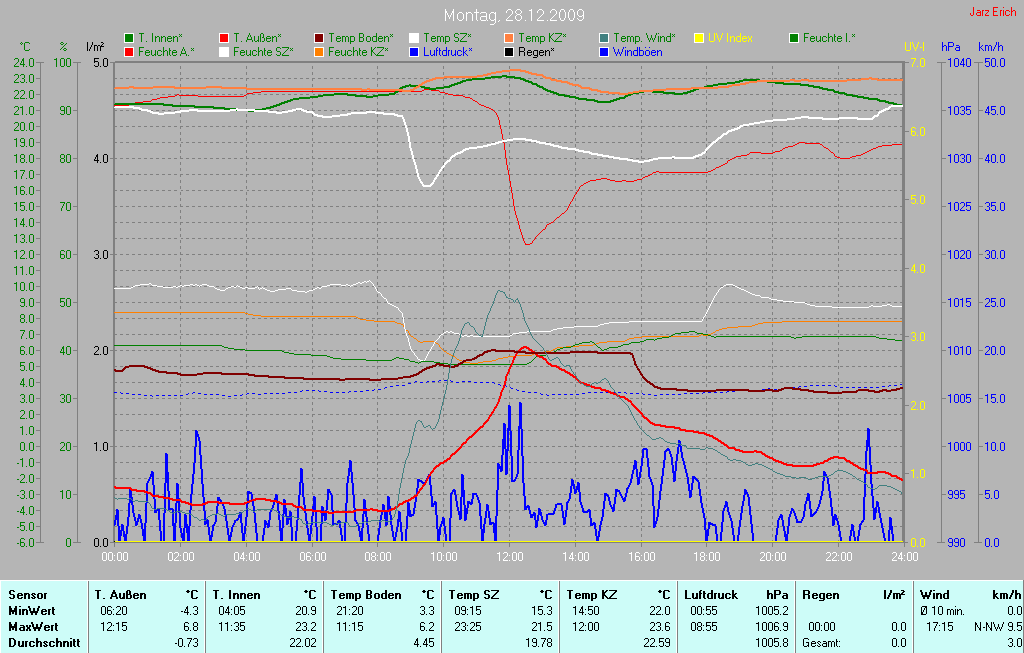Select the 'Feuchte A.*' legend label
This screenshot has width=1024, height=653.
[x=166, y=52]
